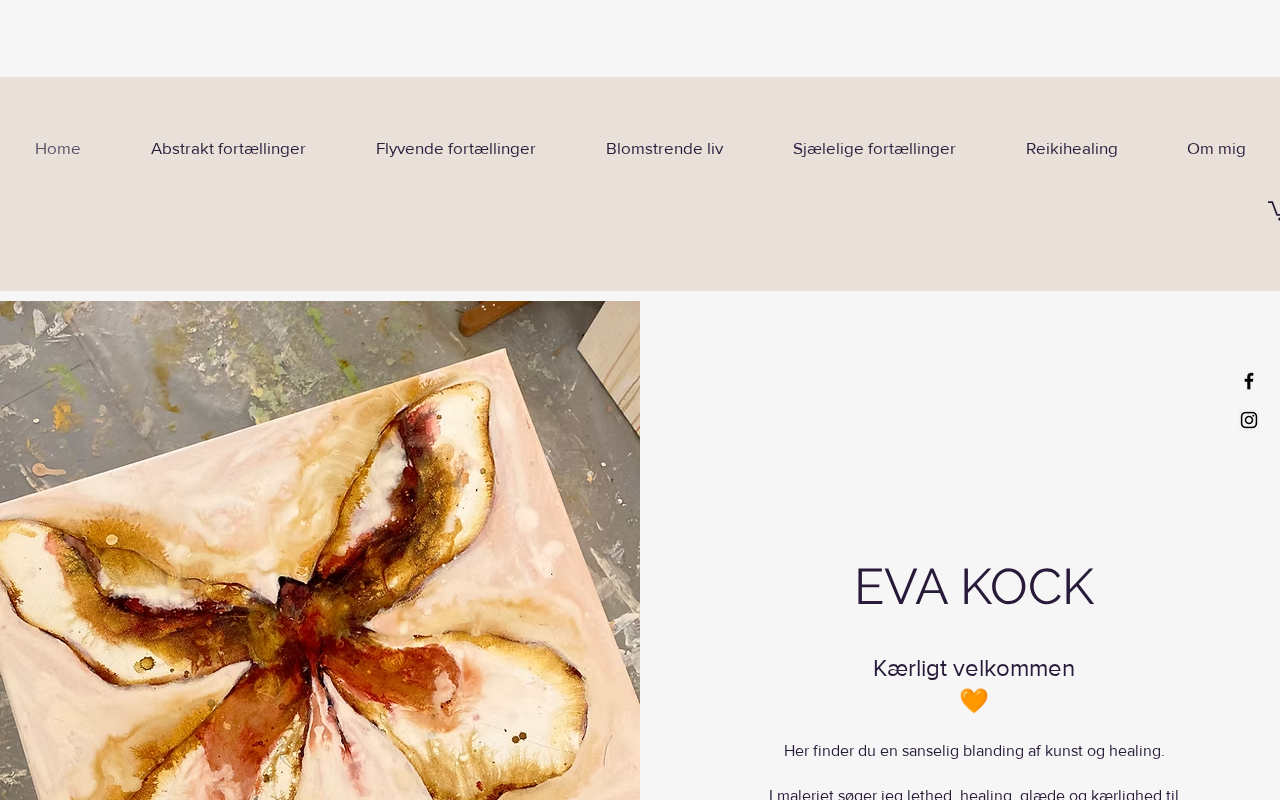Click the 'Her finder du' paragraph

pos(974,751)
